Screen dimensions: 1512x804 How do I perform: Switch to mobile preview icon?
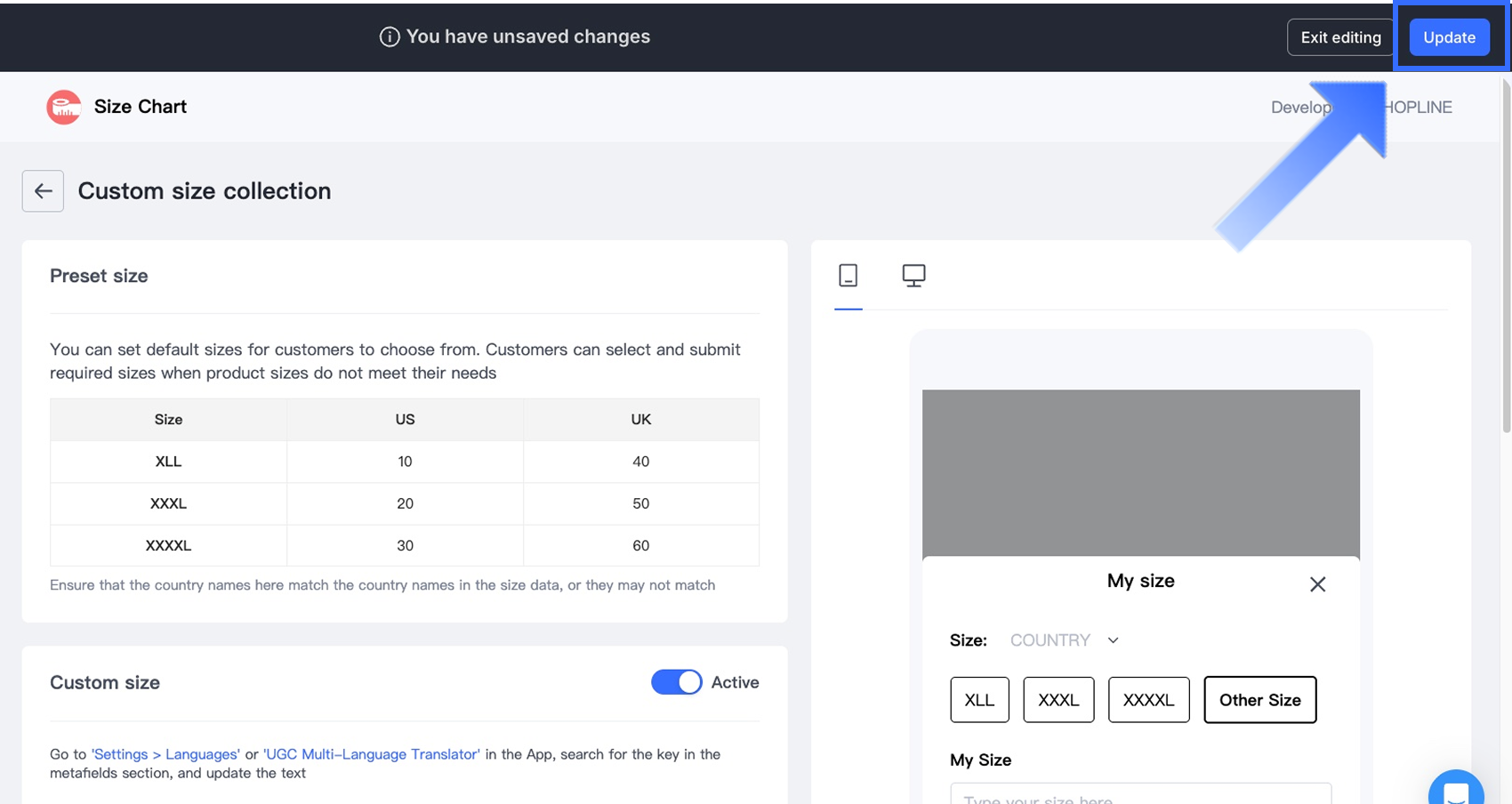point(848,276)
